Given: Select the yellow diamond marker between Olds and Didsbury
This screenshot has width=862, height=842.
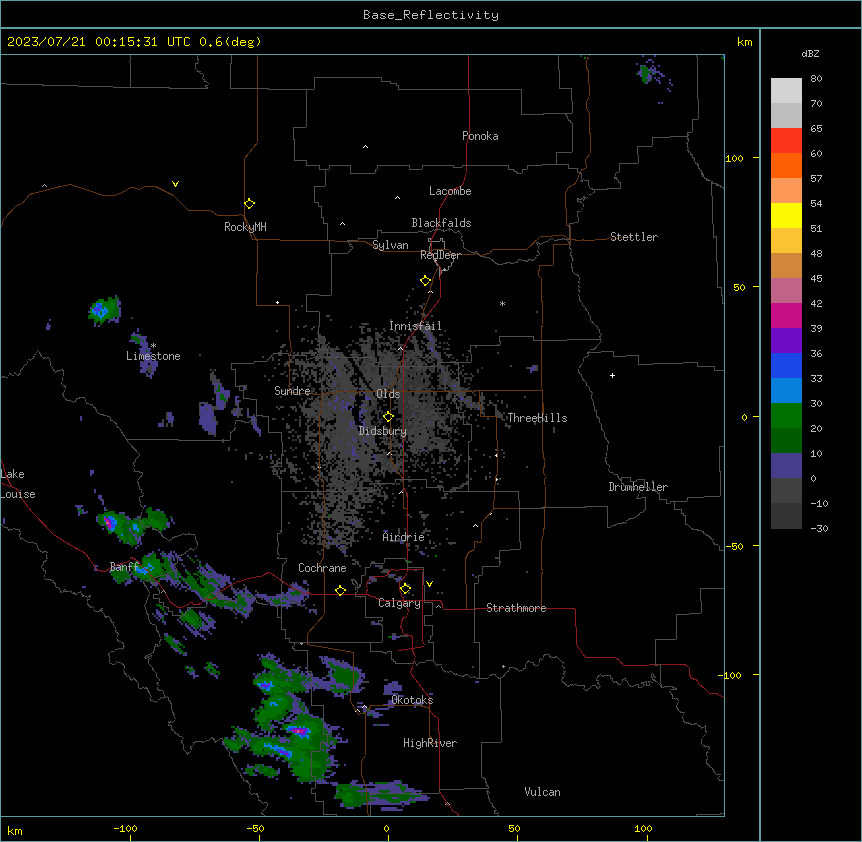Looking at the screenshot, I should coord(388,417).
